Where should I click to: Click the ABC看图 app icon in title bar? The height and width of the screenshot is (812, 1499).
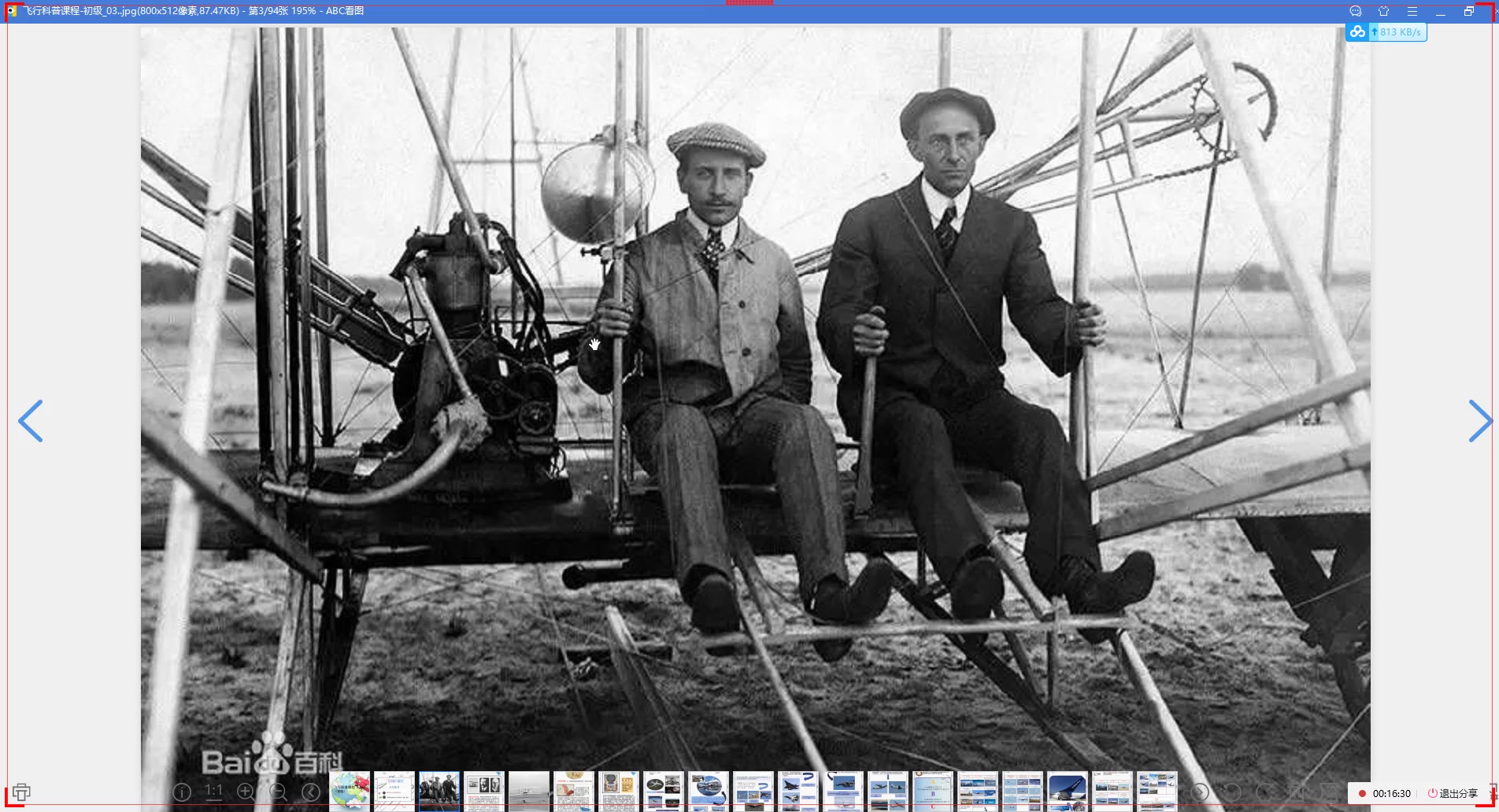tap(12, 11)
